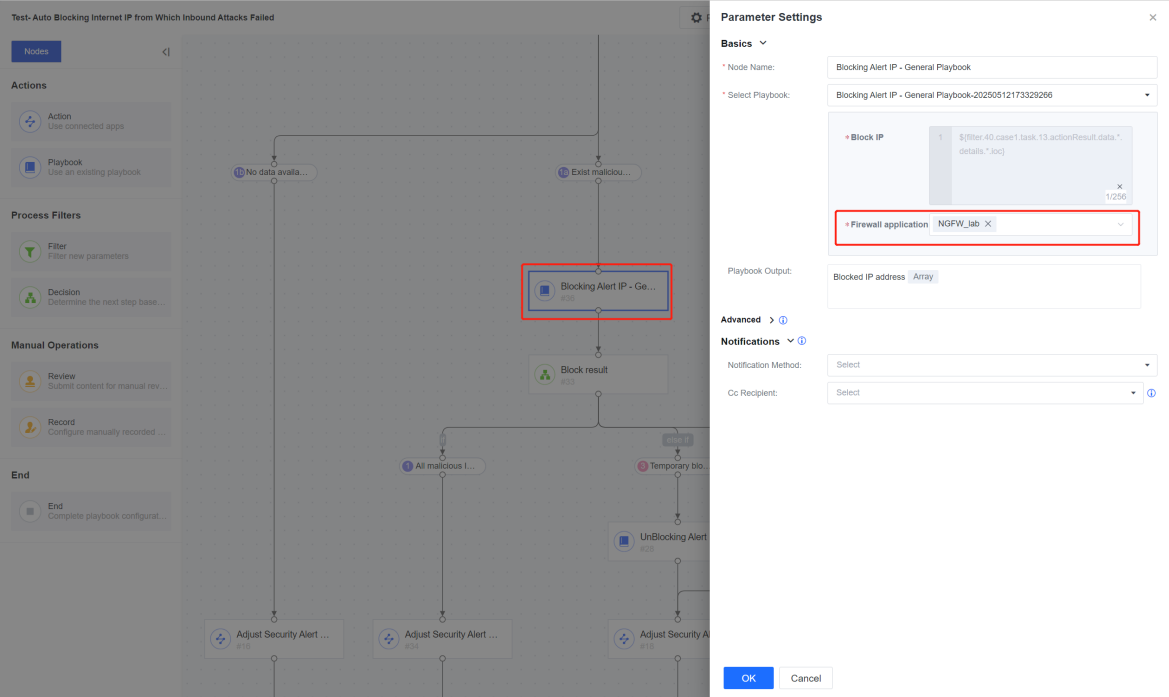Click OK to save parameters
1169x697 pixels.
coord(749,678)
